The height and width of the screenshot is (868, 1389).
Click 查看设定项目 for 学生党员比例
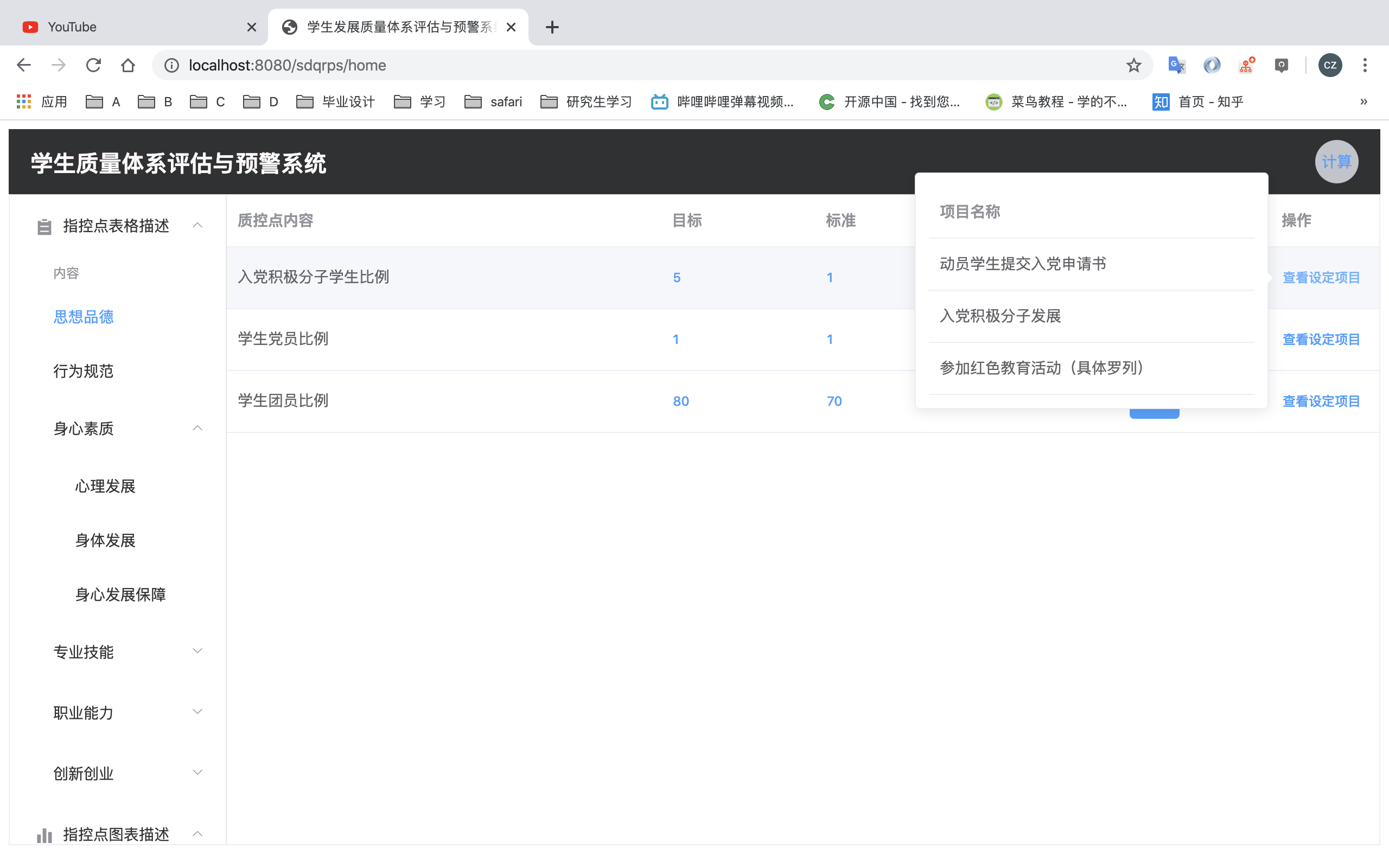pos(1321,339)
